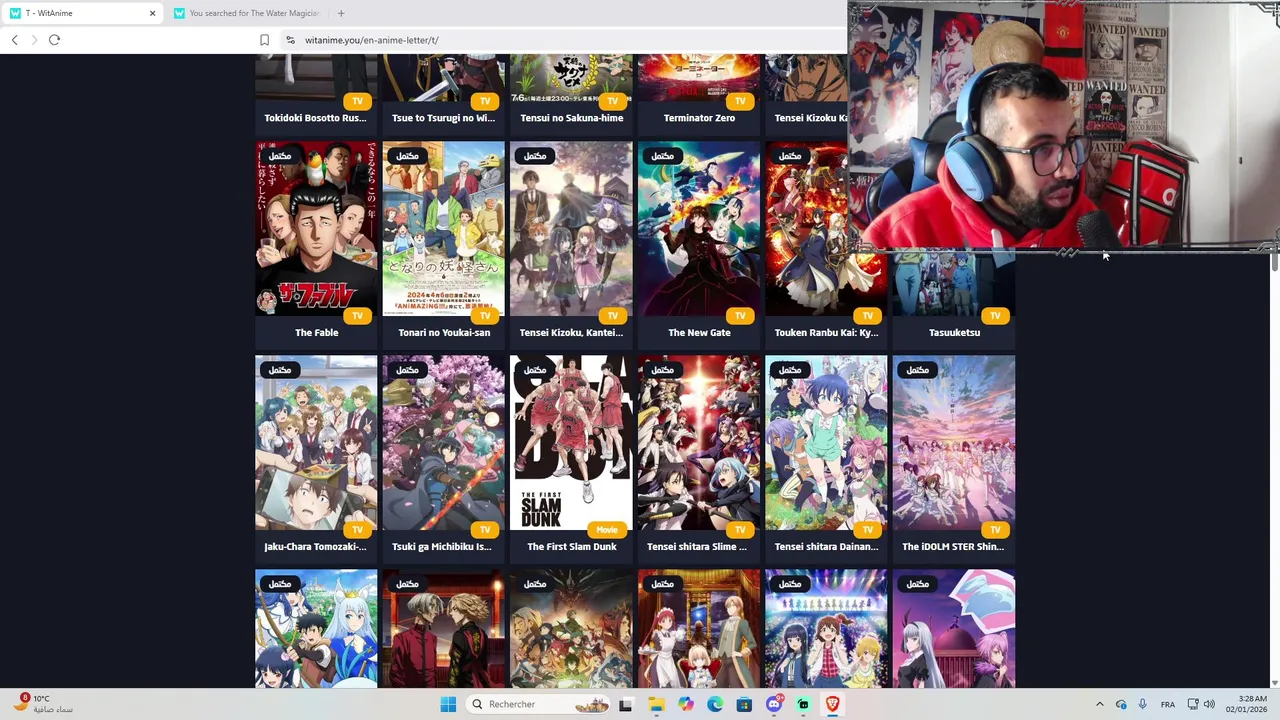Open The New Gate poster
Viewport: 1280px width, 720px height.
point(699,229)
